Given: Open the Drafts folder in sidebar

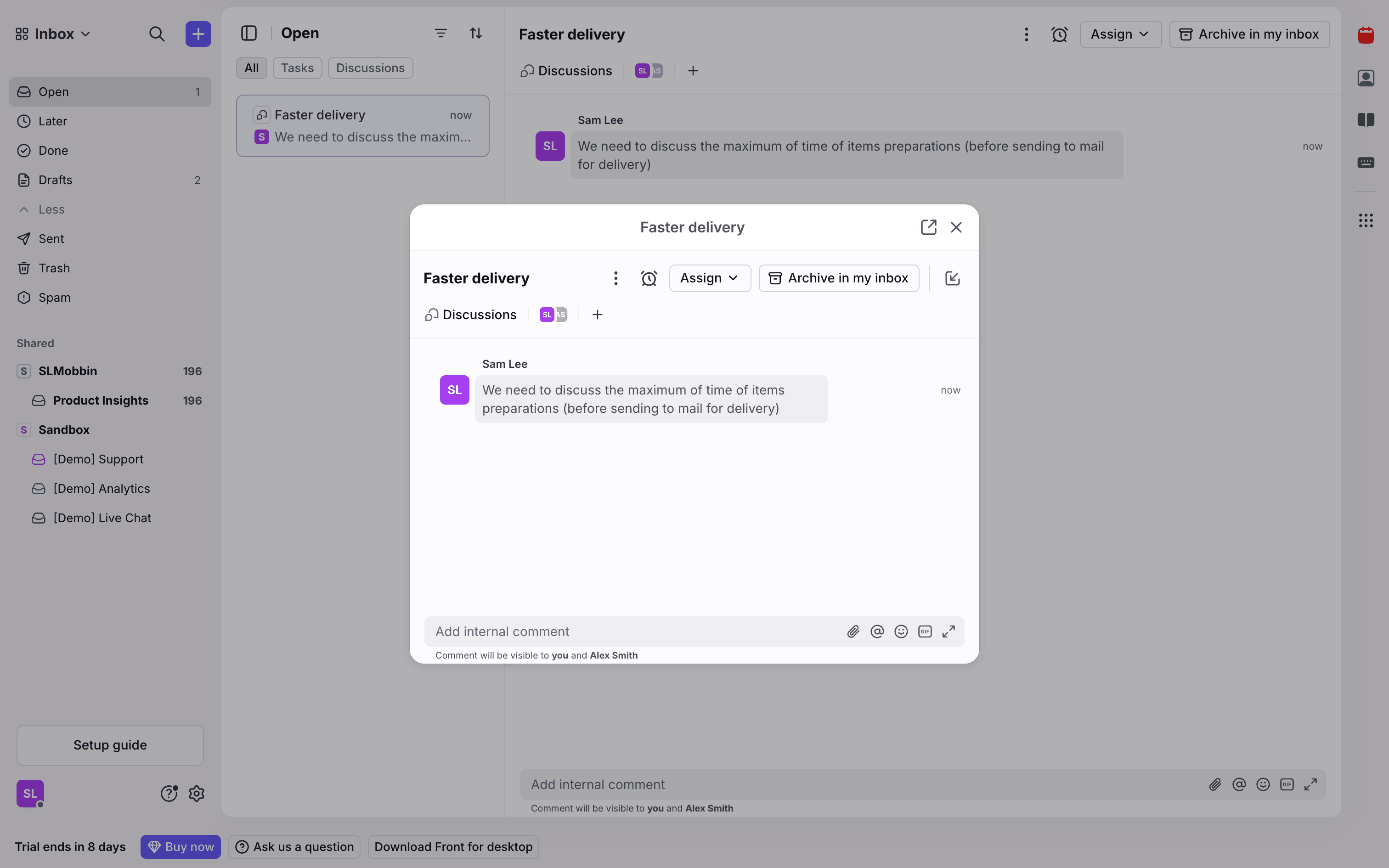Looking at the screenshot, I should [55, 180].
